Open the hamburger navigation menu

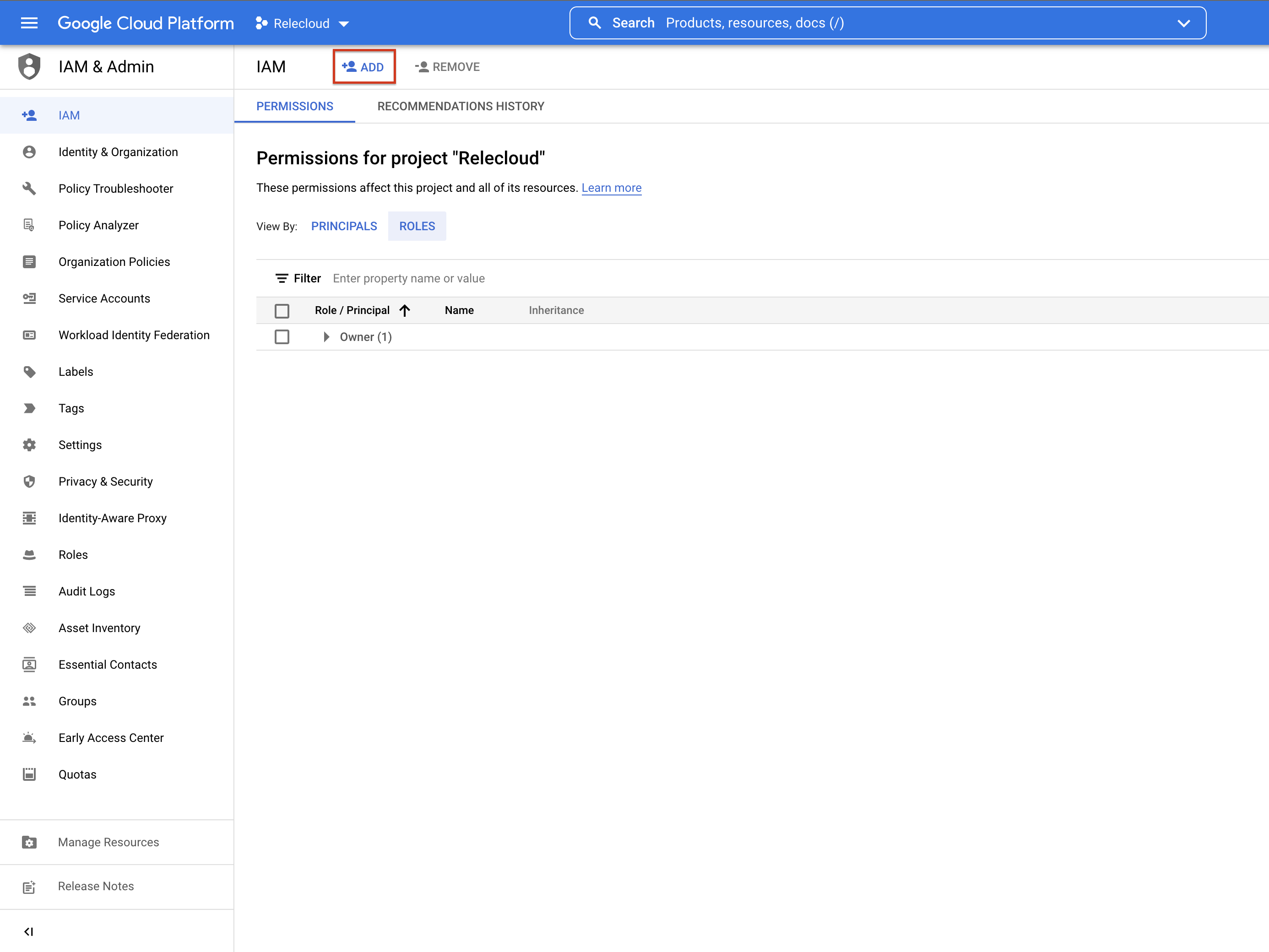[29, 23]
